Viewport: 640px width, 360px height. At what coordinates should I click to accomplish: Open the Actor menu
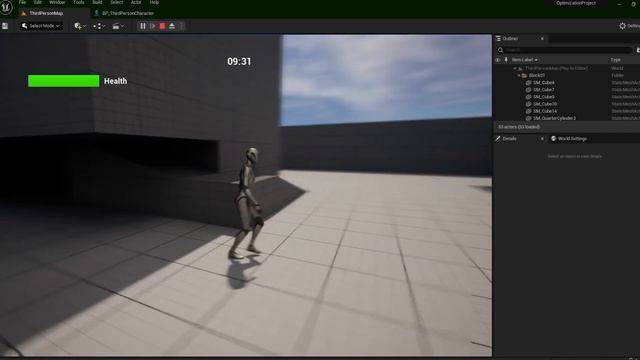(x=136, y=2)
